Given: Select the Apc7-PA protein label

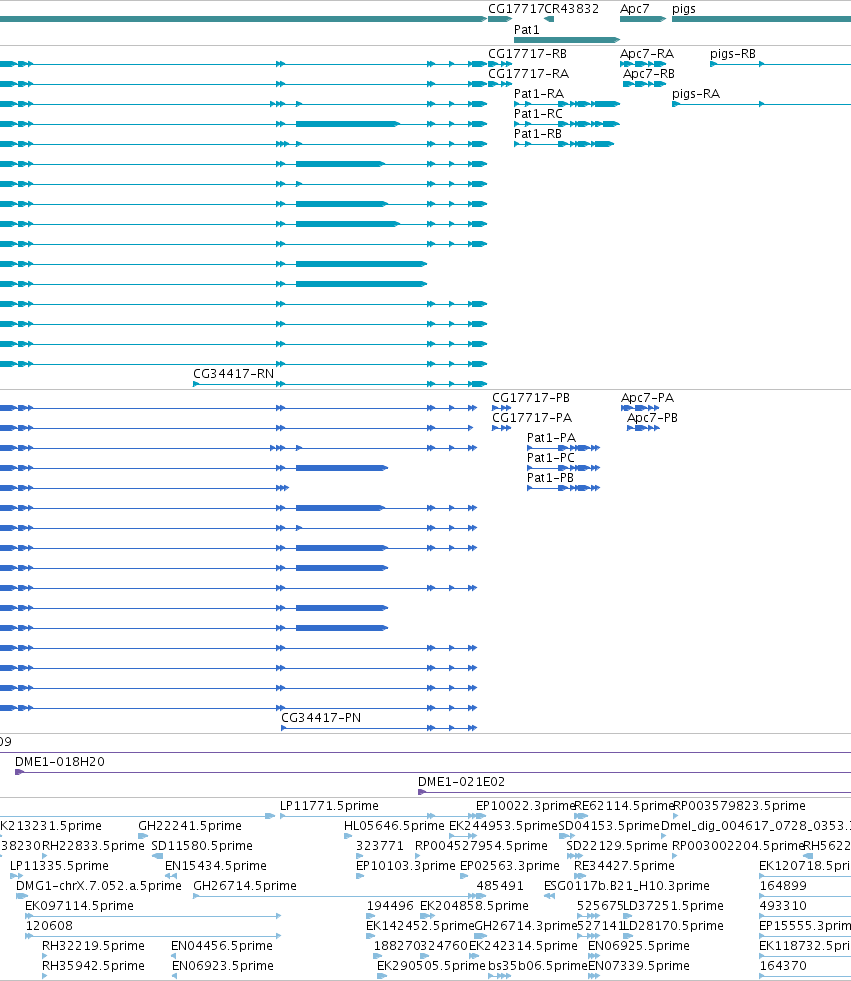Looking at the screenshot, I should (647, 398).
